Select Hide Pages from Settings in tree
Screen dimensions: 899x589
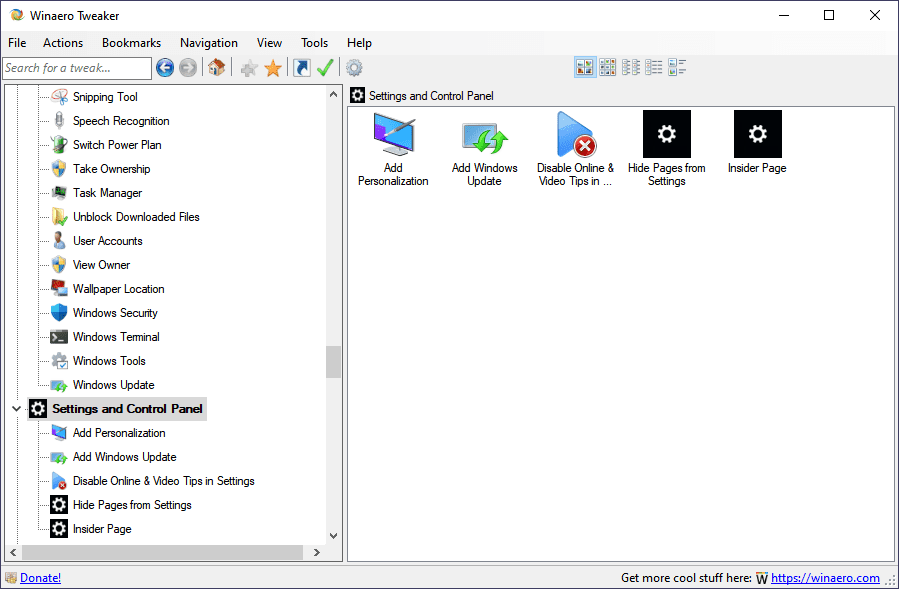click(x=132, y=505)
